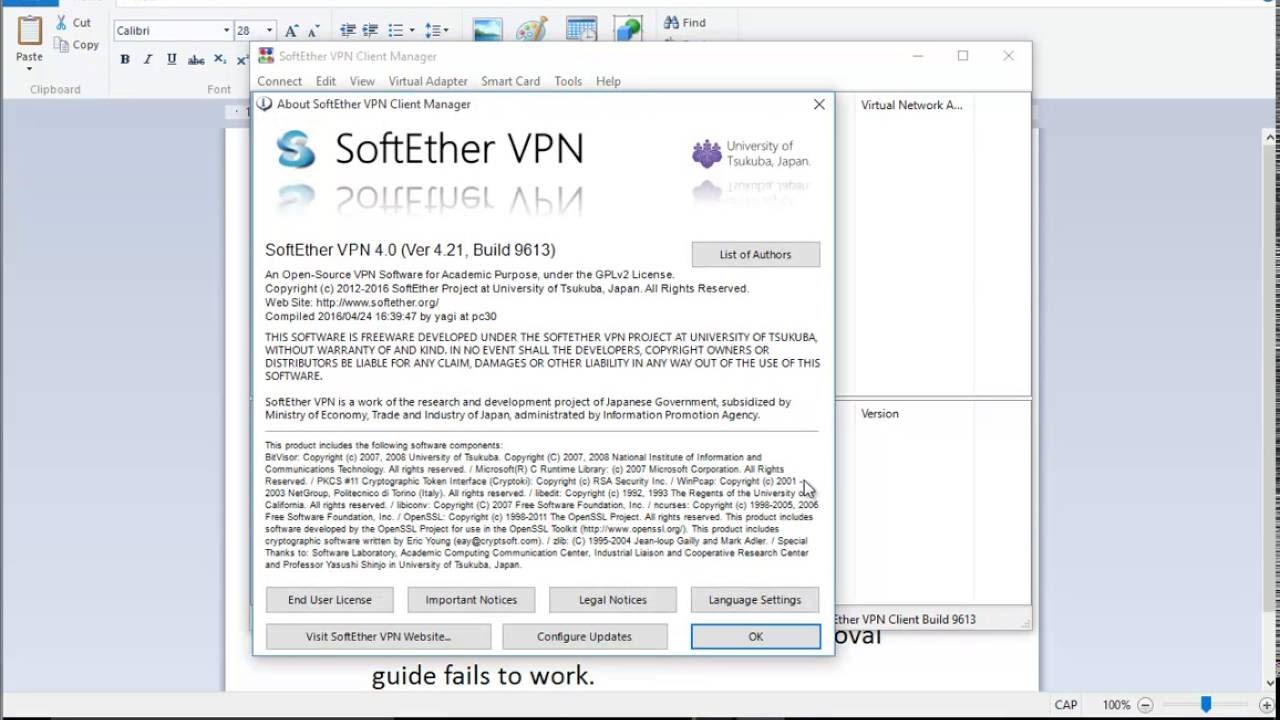
Task: Click the Decrease indent icon
Action: click(348, 31)
